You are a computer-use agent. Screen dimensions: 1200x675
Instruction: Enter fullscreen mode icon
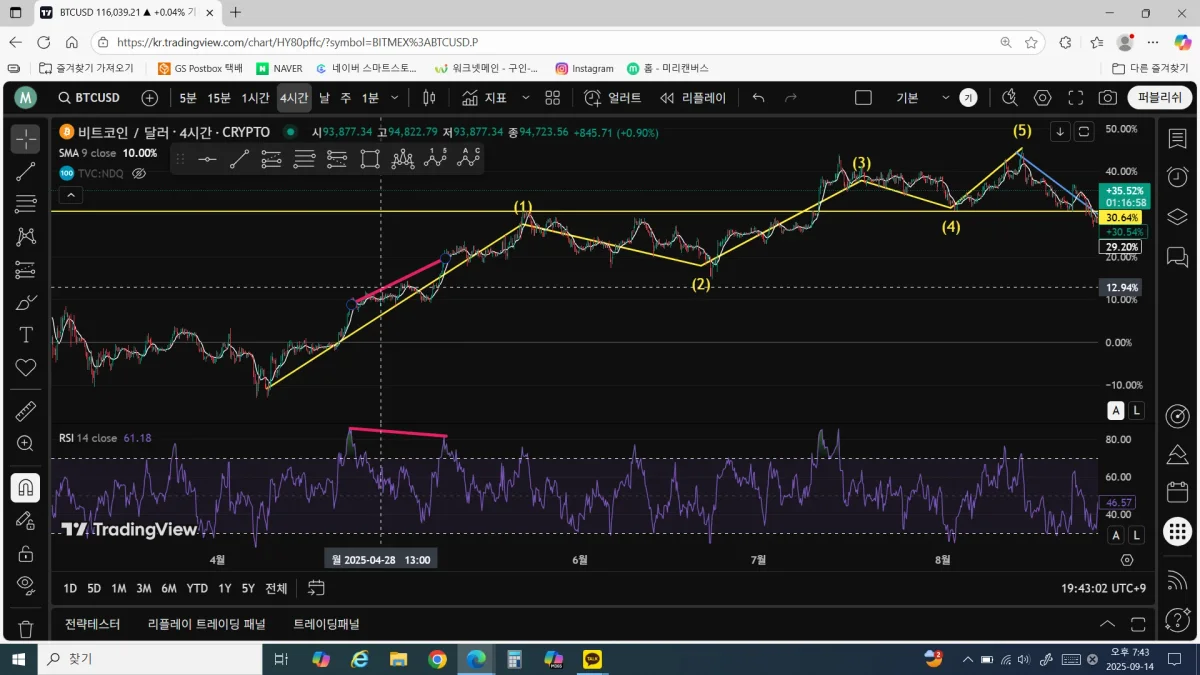click(1075, 98)
